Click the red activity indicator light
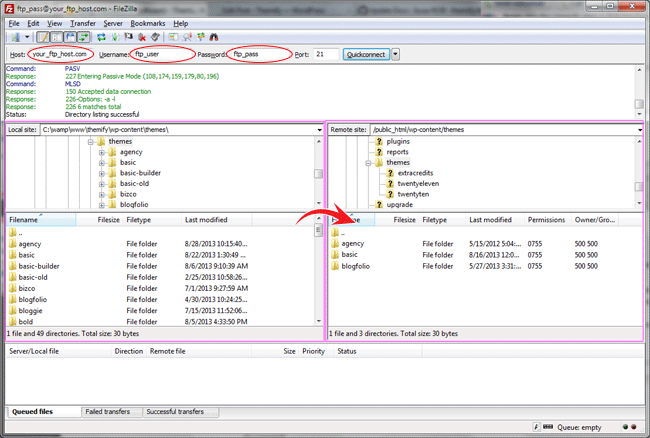Screen dimensions: 650x438 point(633,427)
